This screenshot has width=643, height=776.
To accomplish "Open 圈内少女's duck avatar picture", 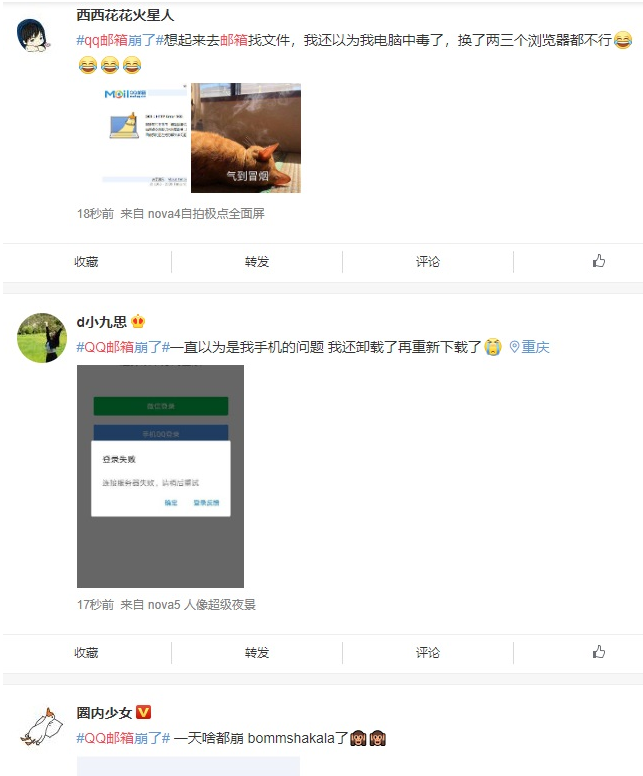I will click(x=42, y=728).
